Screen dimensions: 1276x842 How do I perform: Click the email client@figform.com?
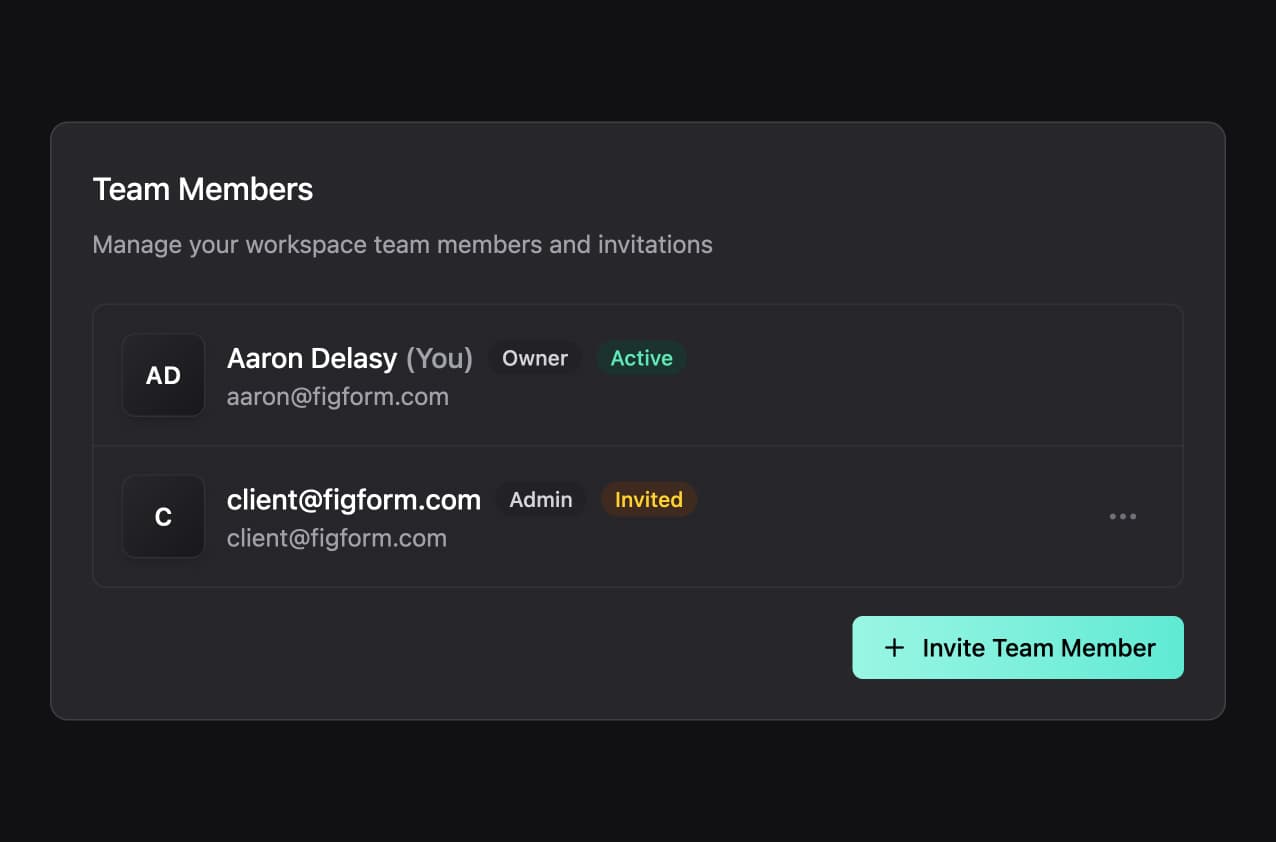[x=337, y=538]
